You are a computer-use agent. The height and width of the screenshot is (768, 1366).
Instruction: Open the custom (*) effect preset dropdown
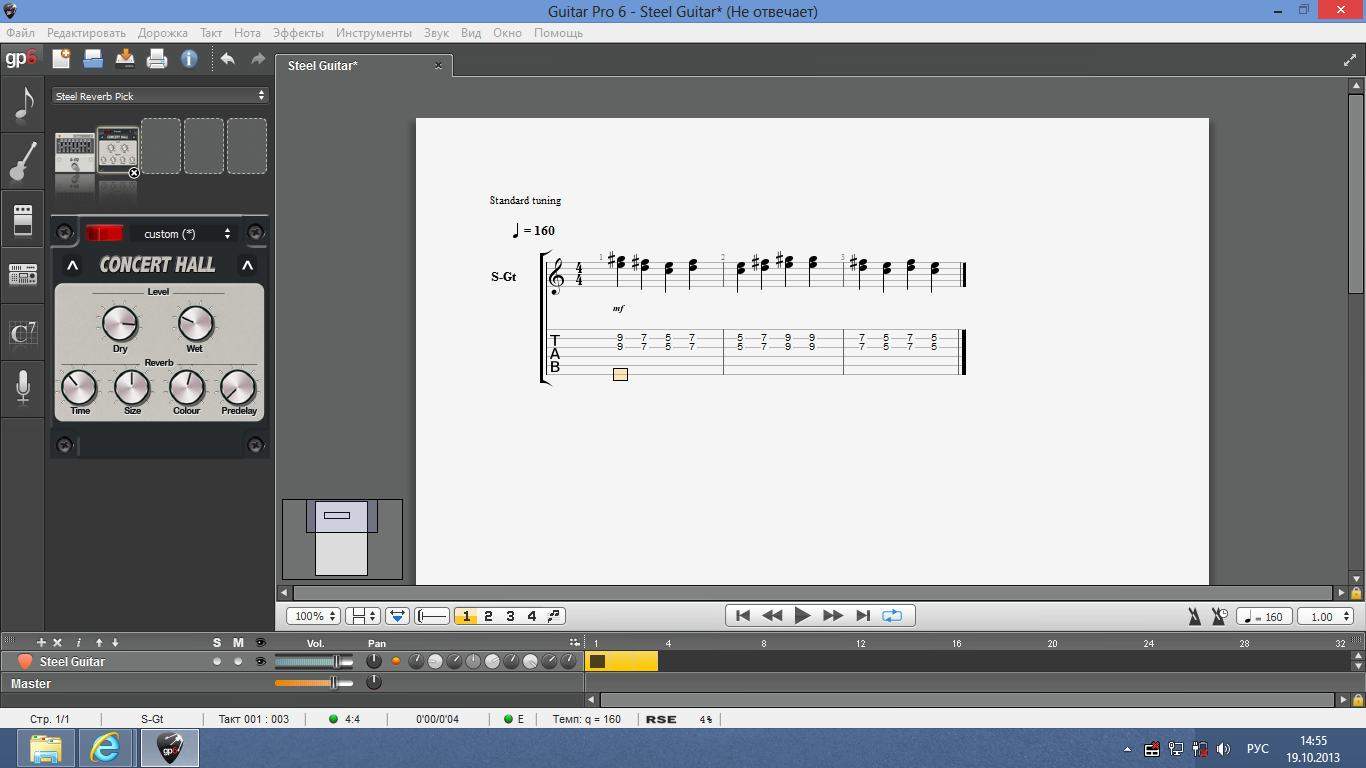coord(186,234)
